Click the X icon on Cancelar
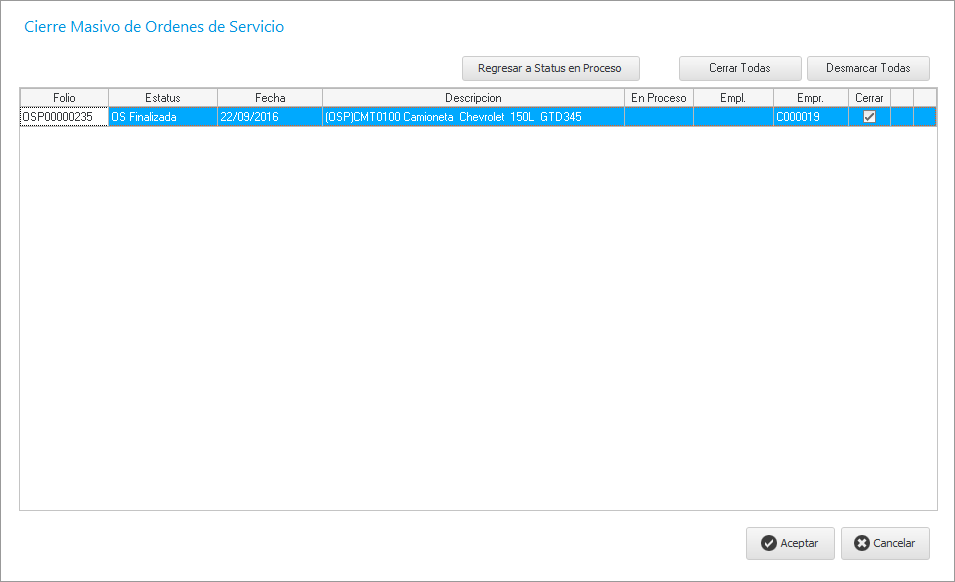 point(861,543)
